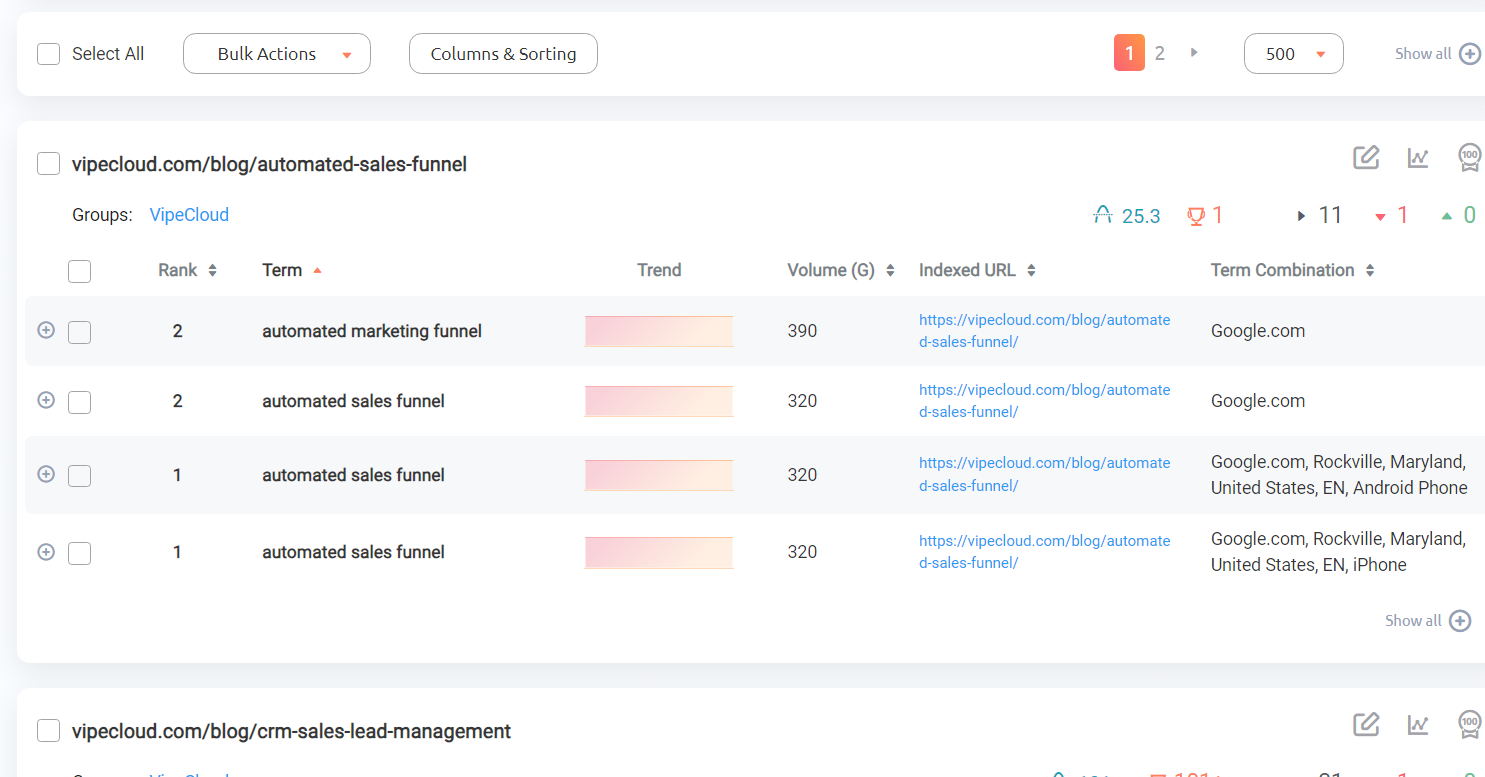
Task: Go to page 1 of results
Action: coord(1129,53)
